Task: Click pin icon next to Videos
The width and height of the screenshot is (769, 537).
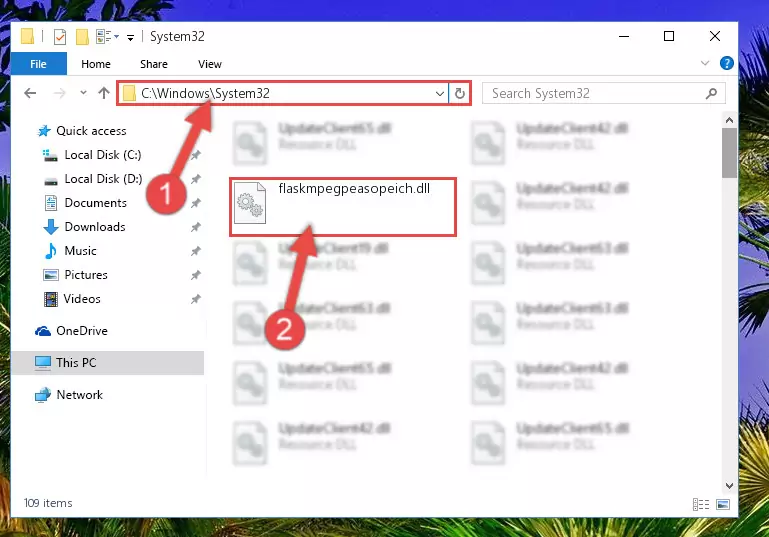Action: coord(196,299)
